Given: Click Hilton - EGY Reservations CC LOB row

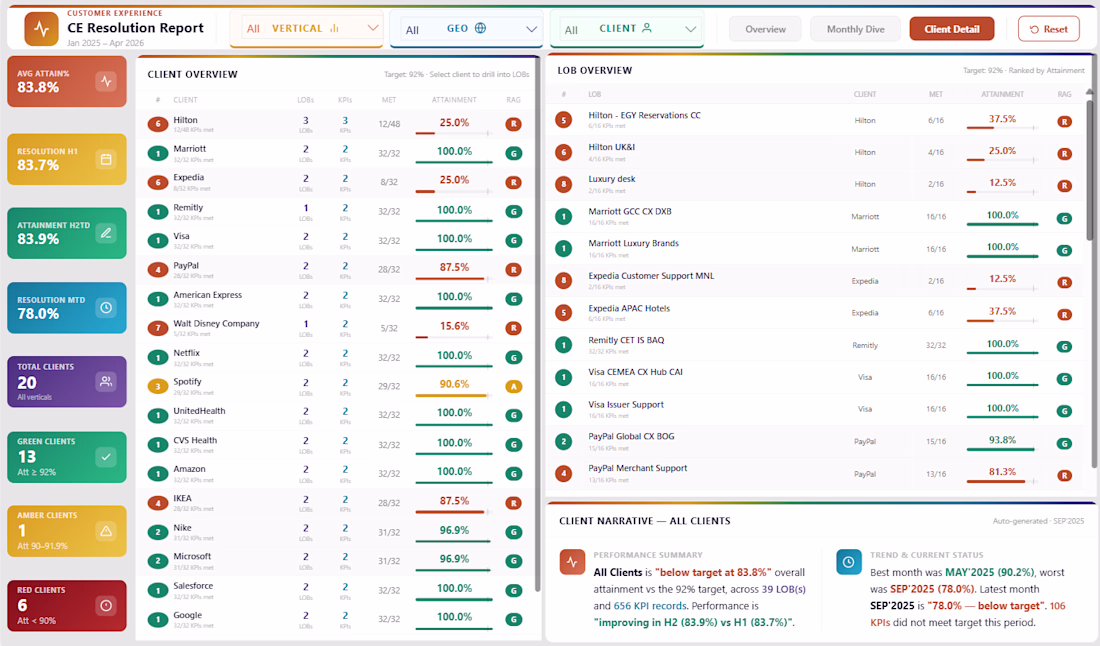Looking at the screenshot, I should click(817, 120).
